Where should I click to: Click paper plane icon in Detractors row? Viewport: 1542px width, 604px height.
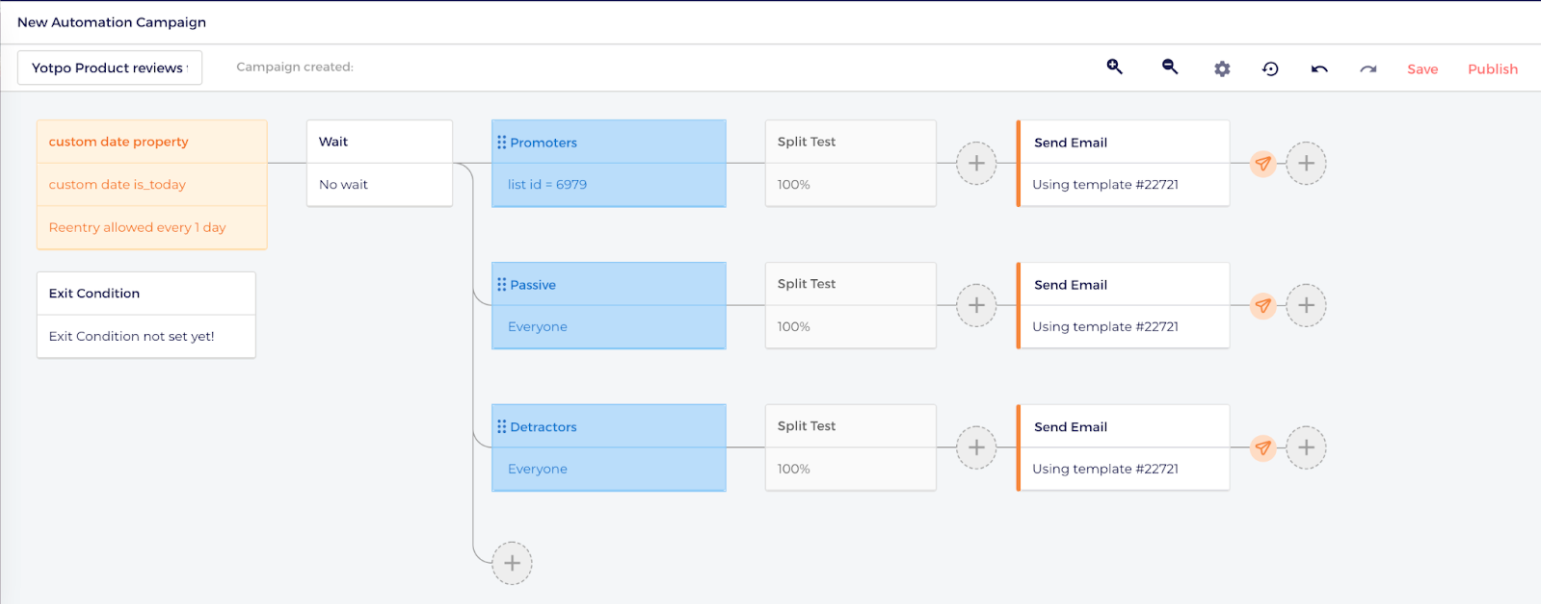click(1263, 447)
